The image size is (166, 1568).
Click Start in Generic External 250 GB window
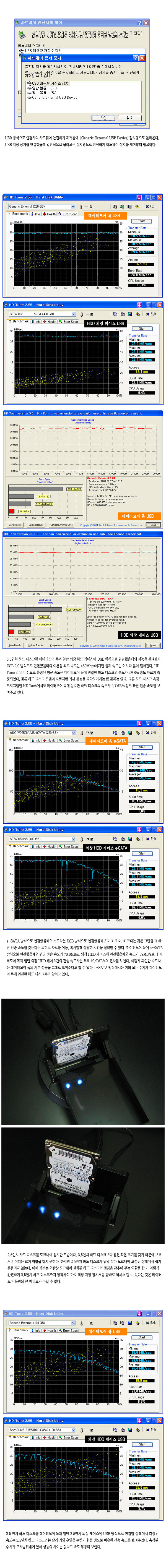(142, 221)
